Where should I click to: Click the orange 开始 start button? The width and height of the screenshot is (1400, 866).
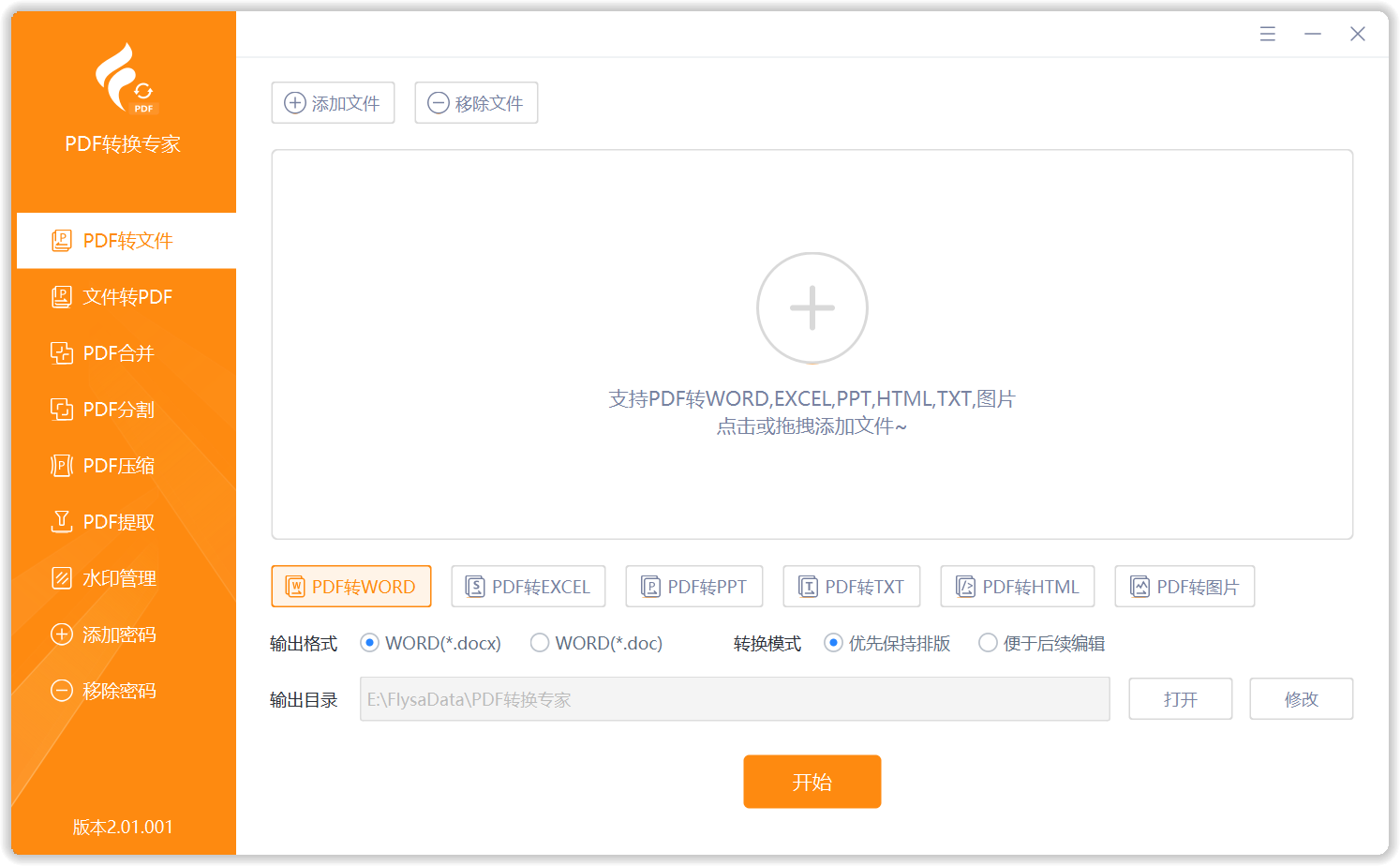(x=812, y=782)
